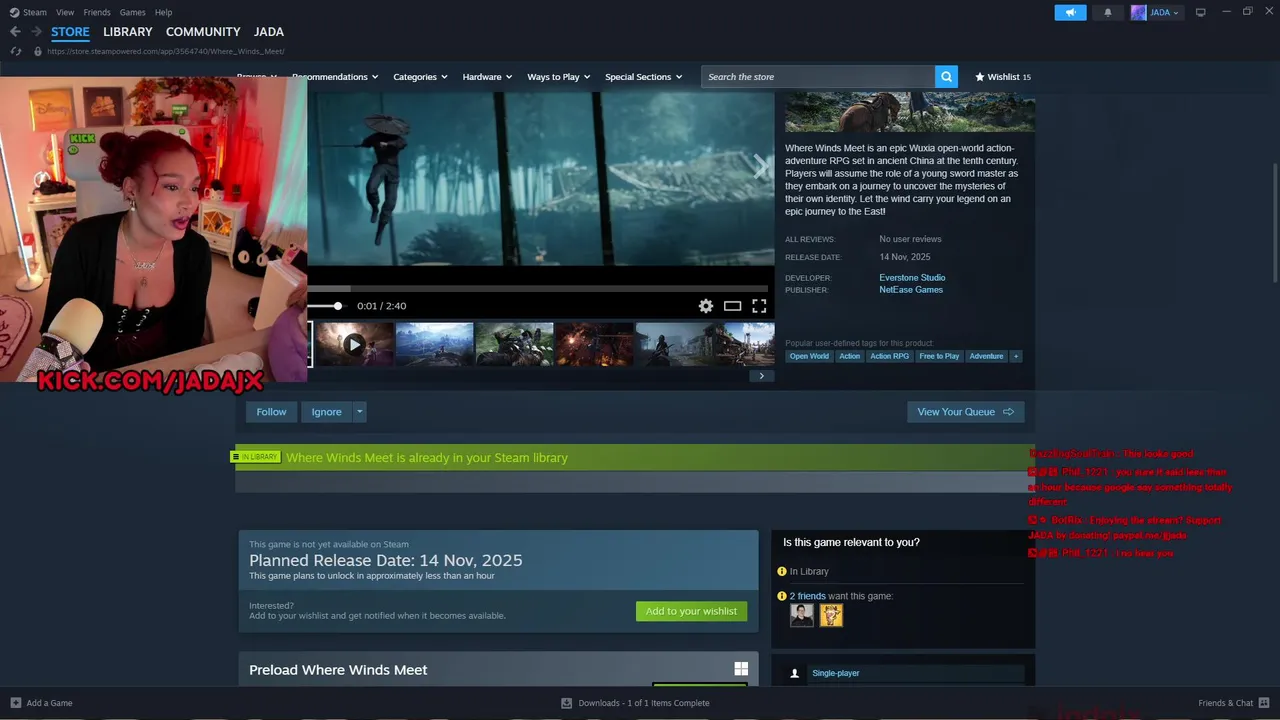Click the Search the store field

(818, 77)
